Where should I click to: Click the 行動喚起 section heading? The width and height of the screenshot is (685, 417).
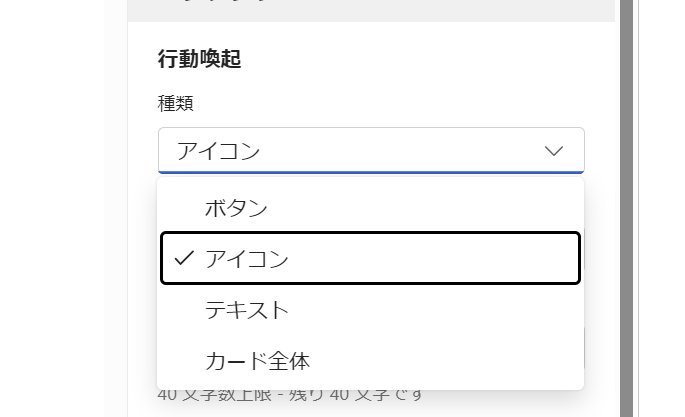click(x=200, y=59)
